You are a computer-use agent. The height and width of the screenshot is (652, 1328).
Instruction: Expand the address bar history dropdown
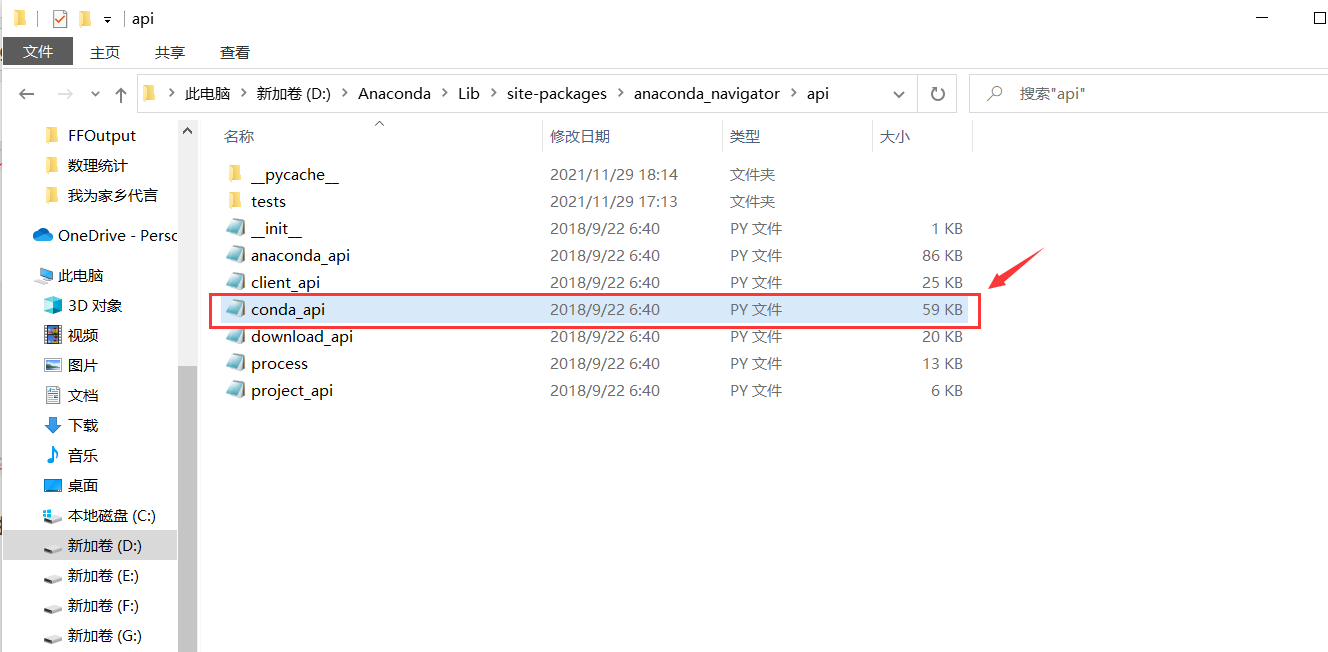point(899,94)
